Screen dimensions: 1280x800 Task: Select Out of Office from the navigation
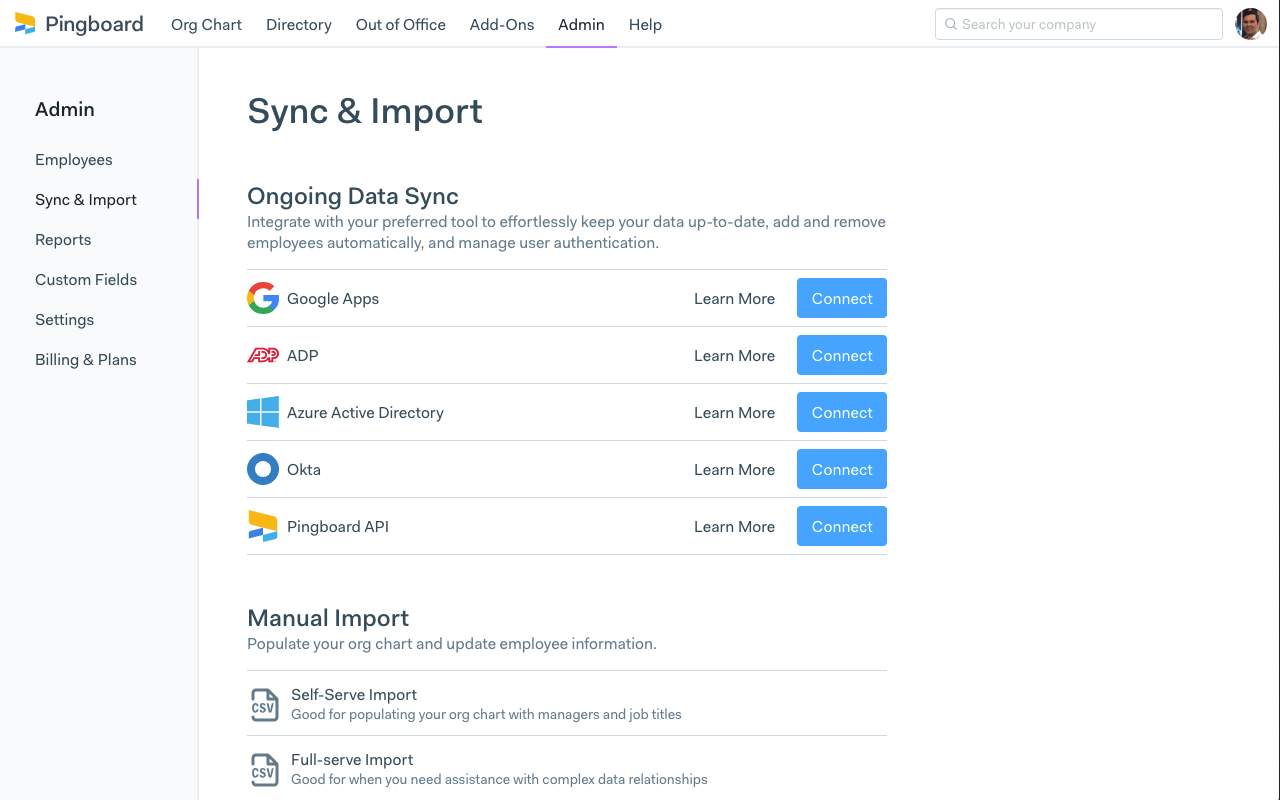tap(400, 24)
